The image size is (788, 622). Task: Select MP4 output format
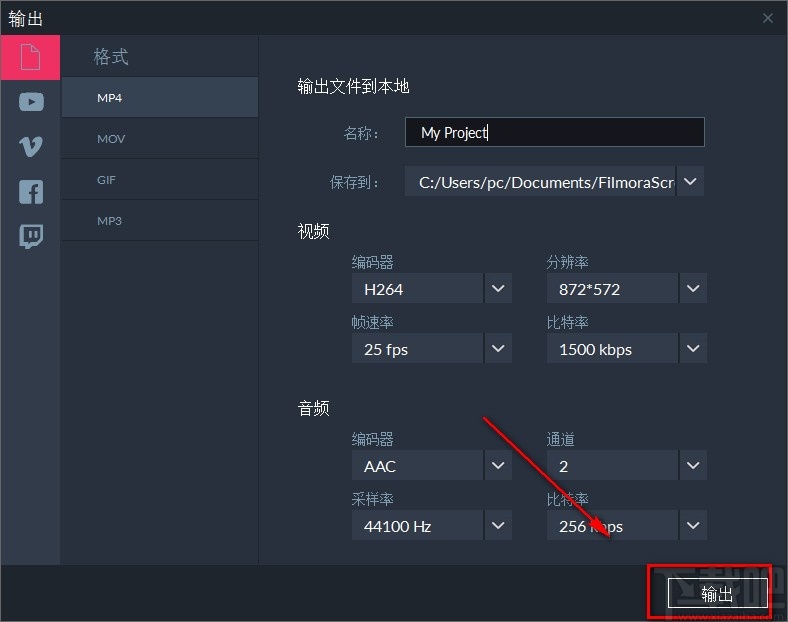(x=160, y=98)
